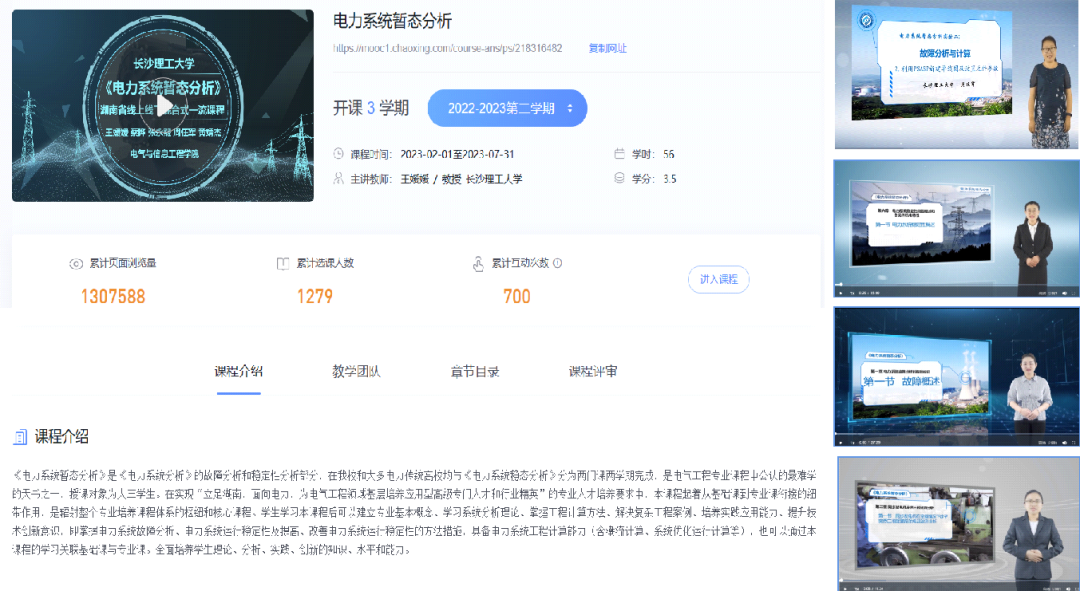1080x591 pixels.
Task: Click the page views eye icon
Action: [76, 263]
